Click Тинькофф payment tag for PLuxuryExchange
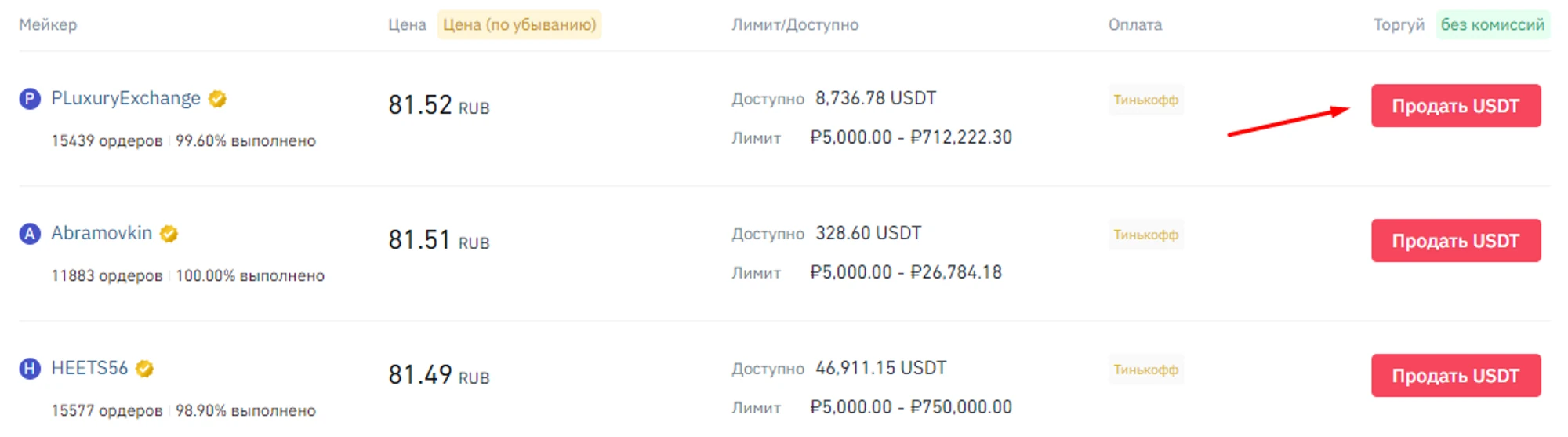Screen dimensions: 1568x437 (1145, 100)
